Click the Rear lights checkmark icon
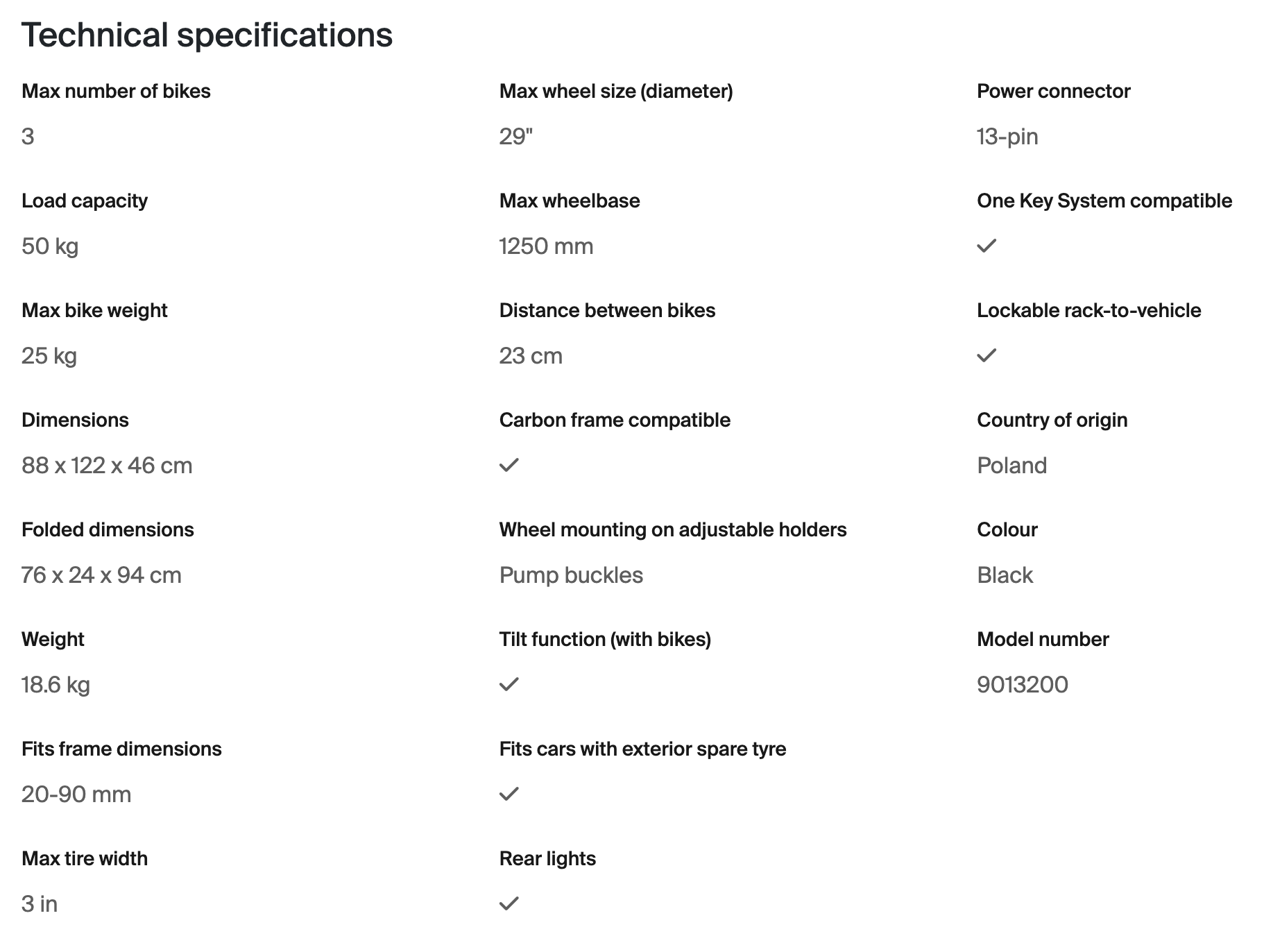The height and width of the screenshot is (952, 1264). (509, 903)
